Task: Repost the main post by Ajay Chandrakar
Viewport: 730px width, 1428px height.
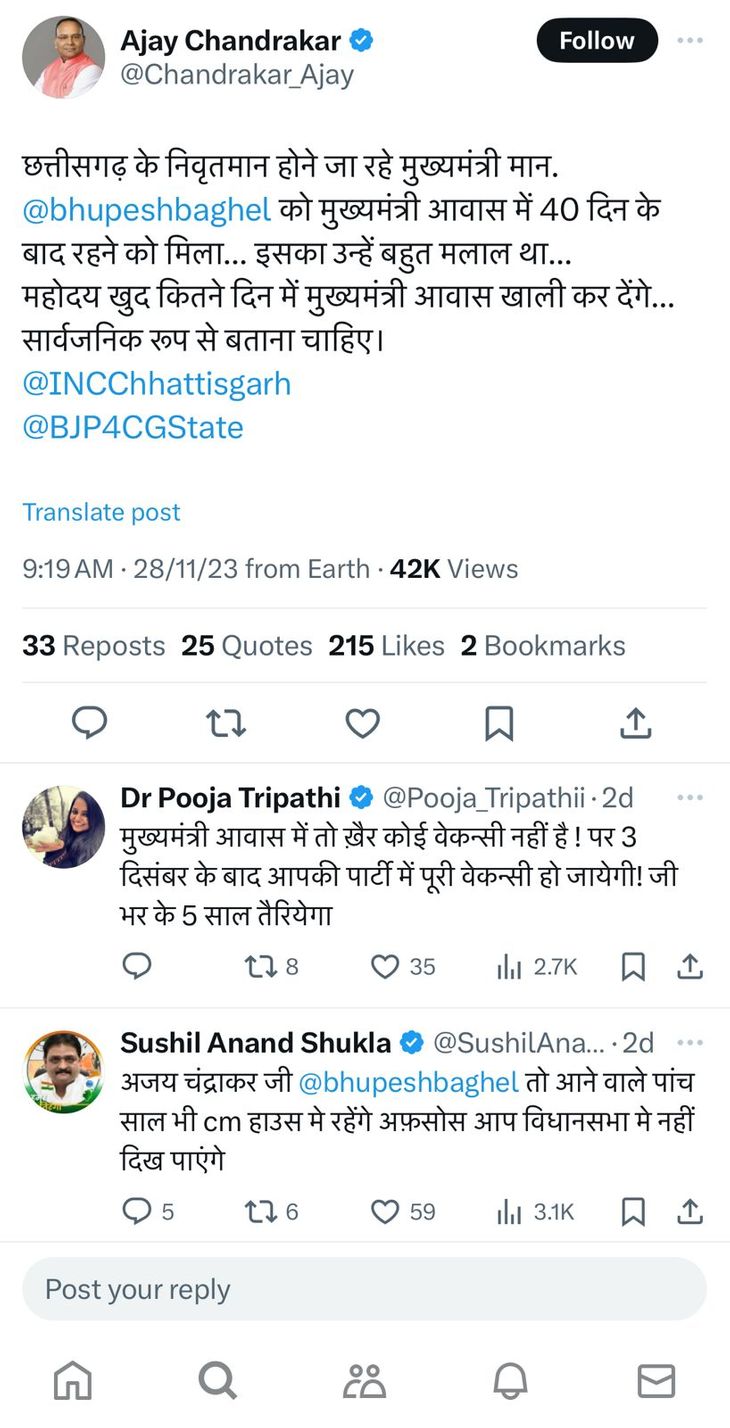Action: coord(225,723)
